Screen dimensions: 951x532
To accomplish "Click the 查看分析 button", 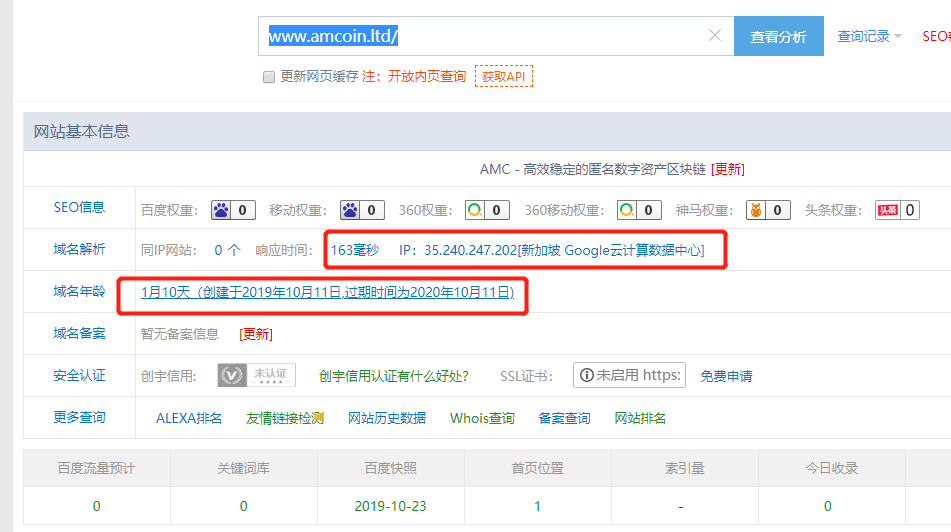I will point(779,36).
